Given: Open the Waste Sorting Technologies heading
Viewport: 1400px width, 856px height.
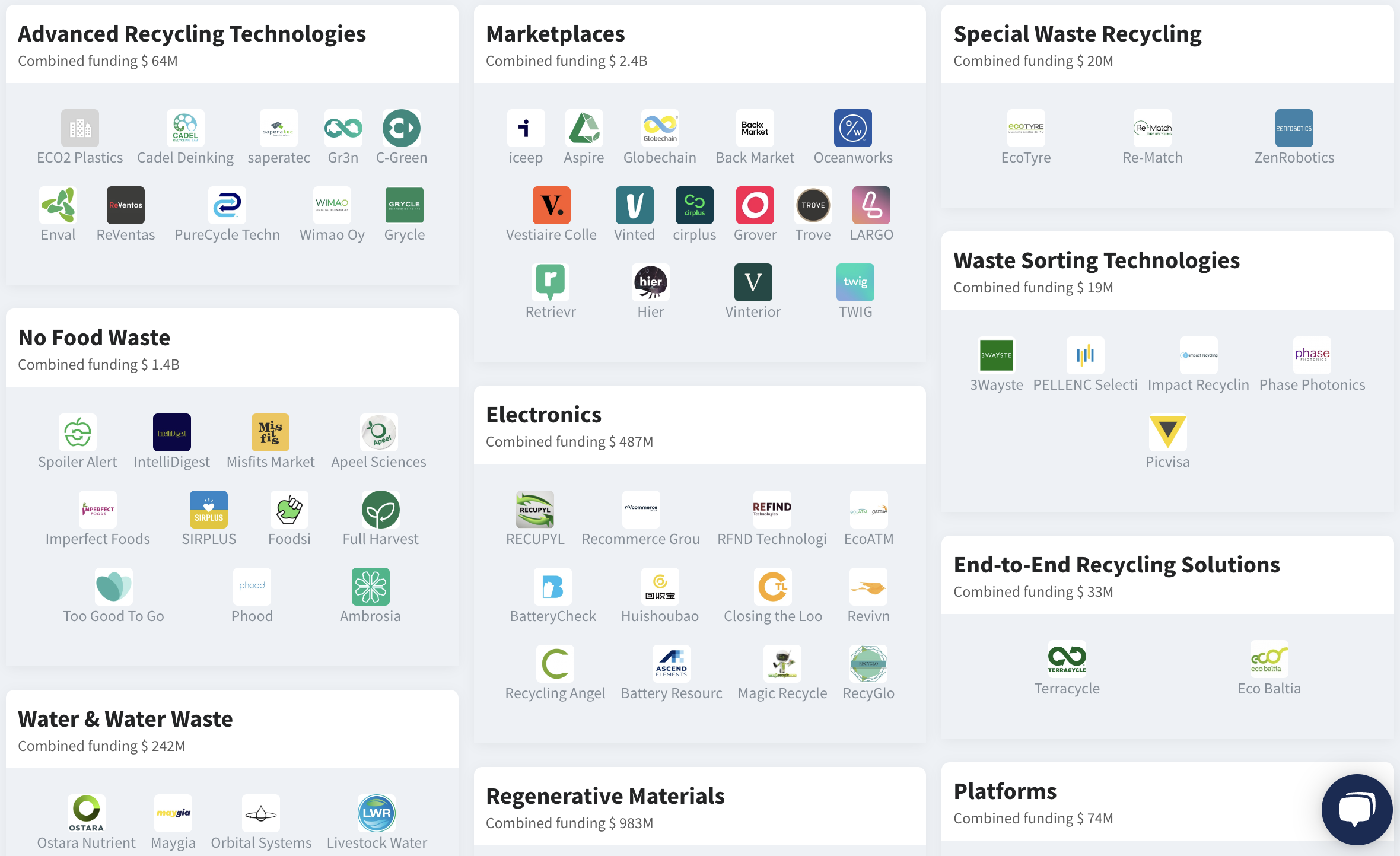Looking at the screenshot, I should pyautogui.click(x=1097, y=260).
